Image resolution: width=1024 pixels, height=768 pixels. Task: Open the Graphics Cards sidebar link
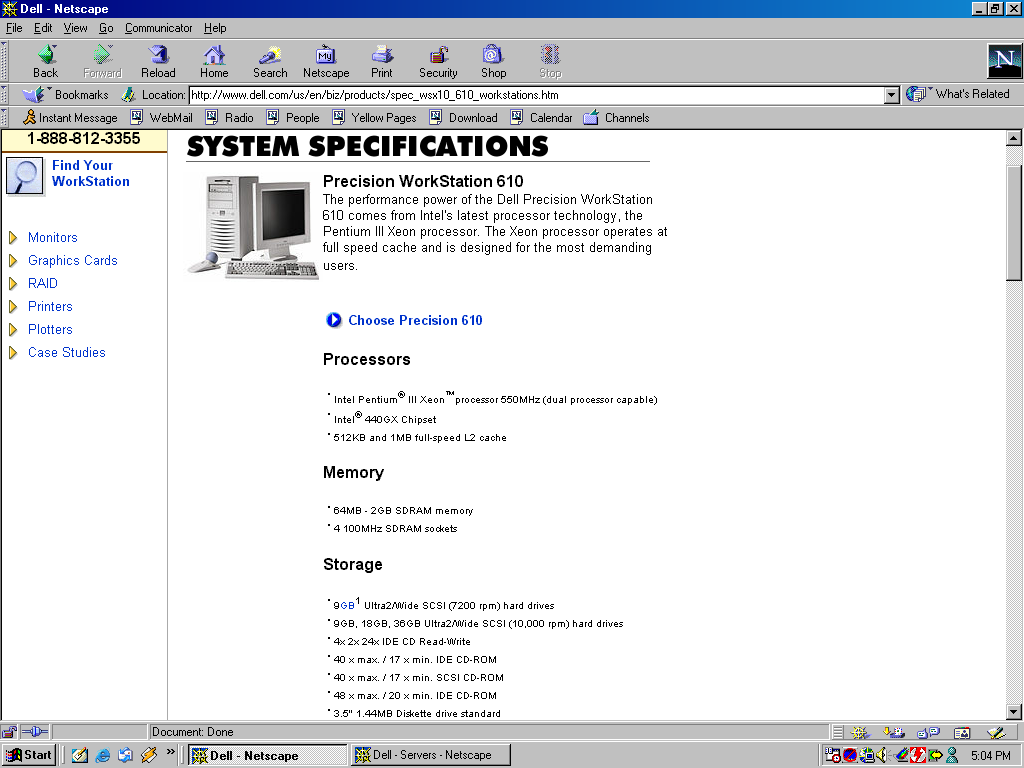click(x=72, y=261)
